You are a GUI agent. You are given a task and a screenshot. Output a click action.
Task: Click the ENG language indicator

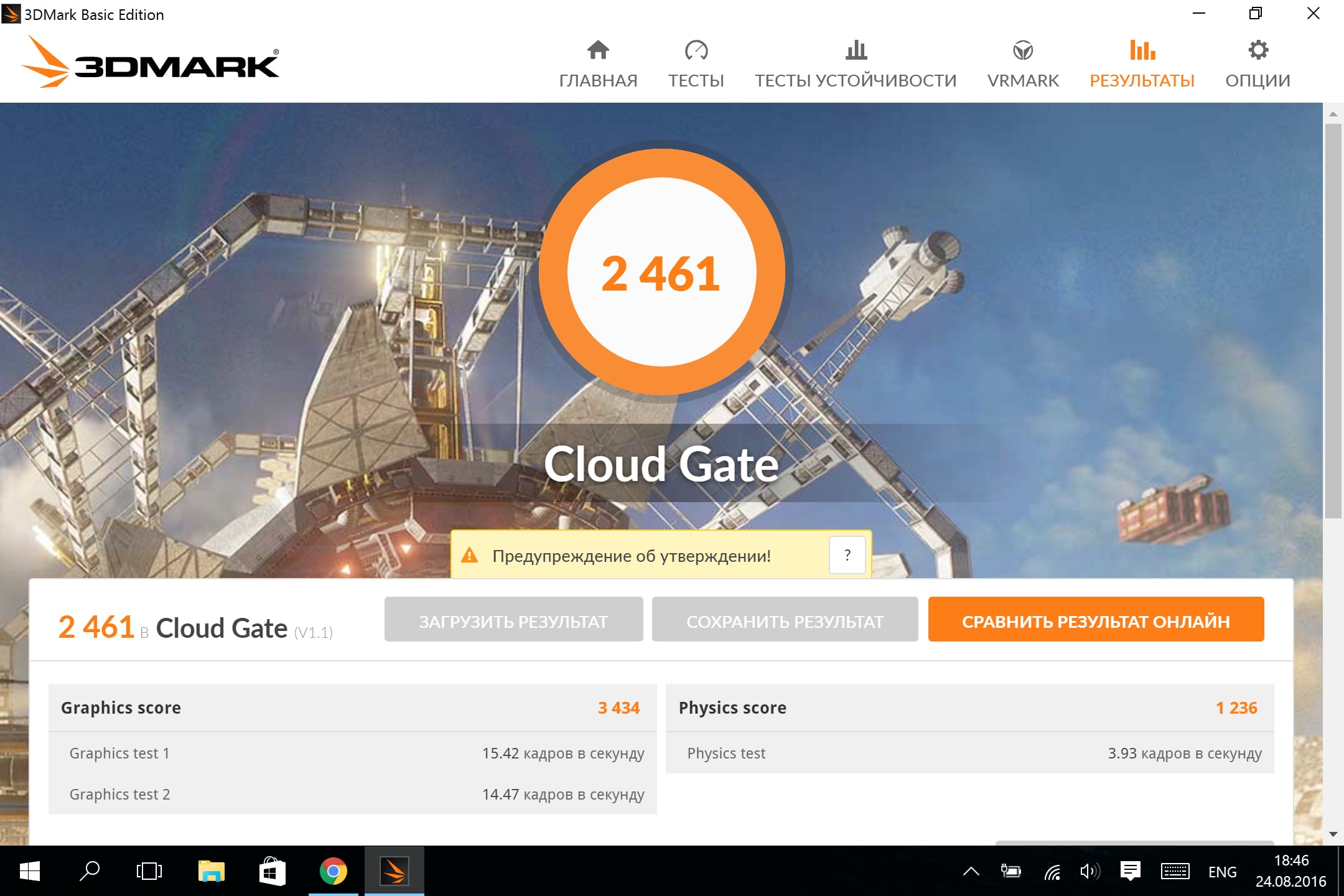[x=1222, y=872]
